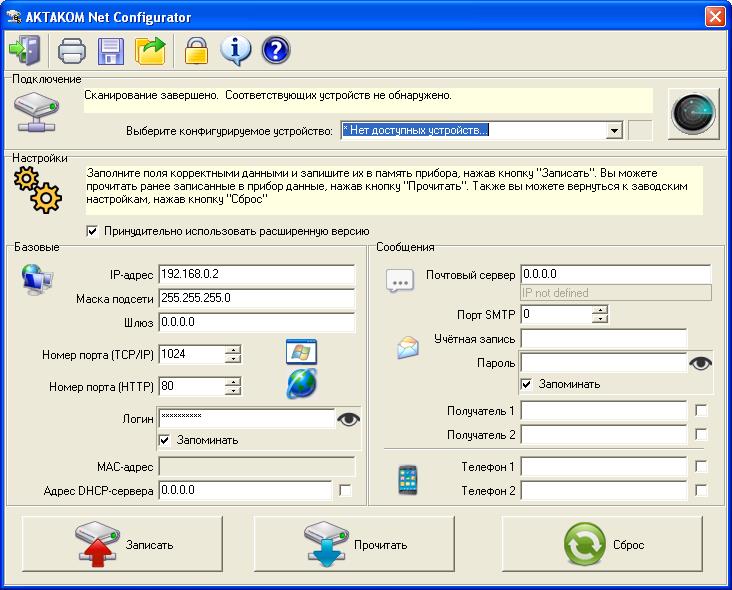Click the Порт SMTP field
Image resolution: width=732 pixels, height=590 pixels.
(556, 315)
